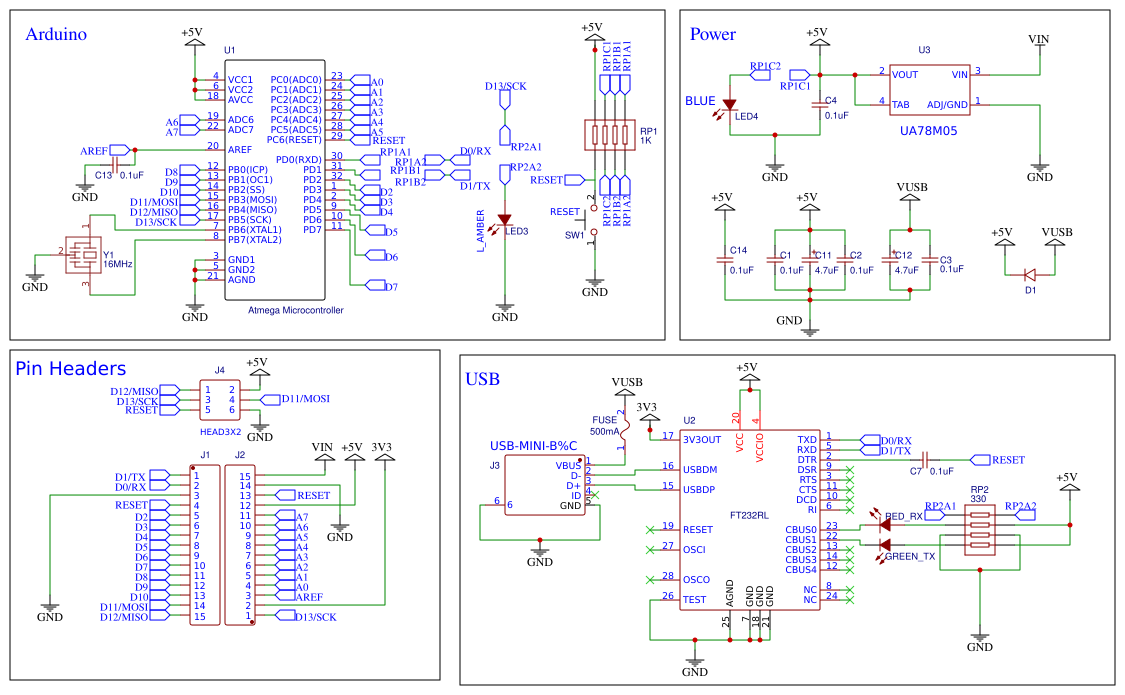Screen dimensions: 1125x695
Task: Select the 4.7uF capacitor C11
Action: pyautogui.click(x=812, y=260)
